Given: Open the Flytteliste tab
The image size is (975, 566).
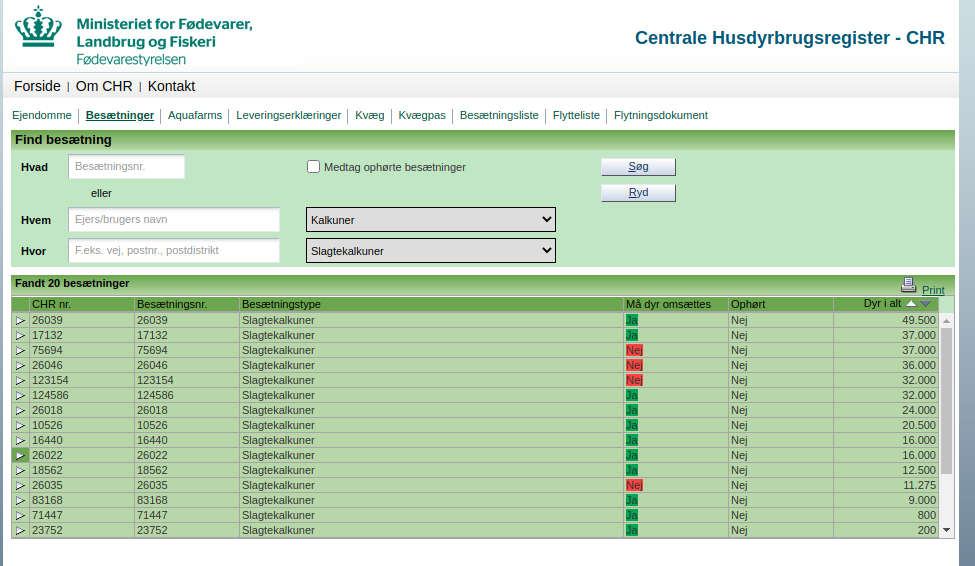Looking at the screenshot, I should pyautogui.click(x=576, y=115).
